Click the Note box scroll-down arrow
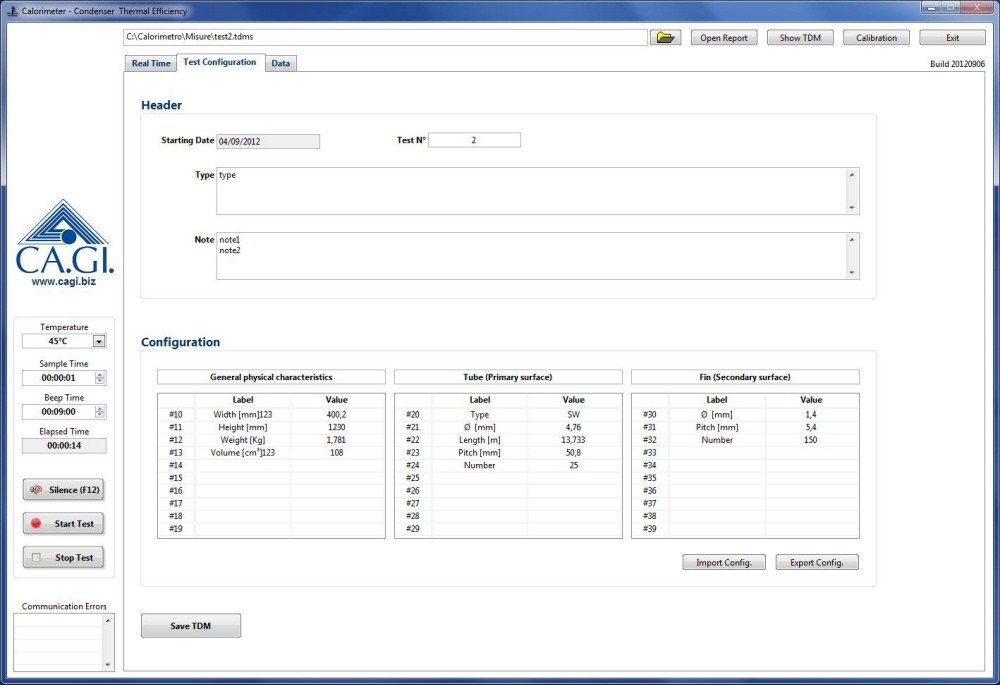The image size is (1000, 685). (852, 273)
